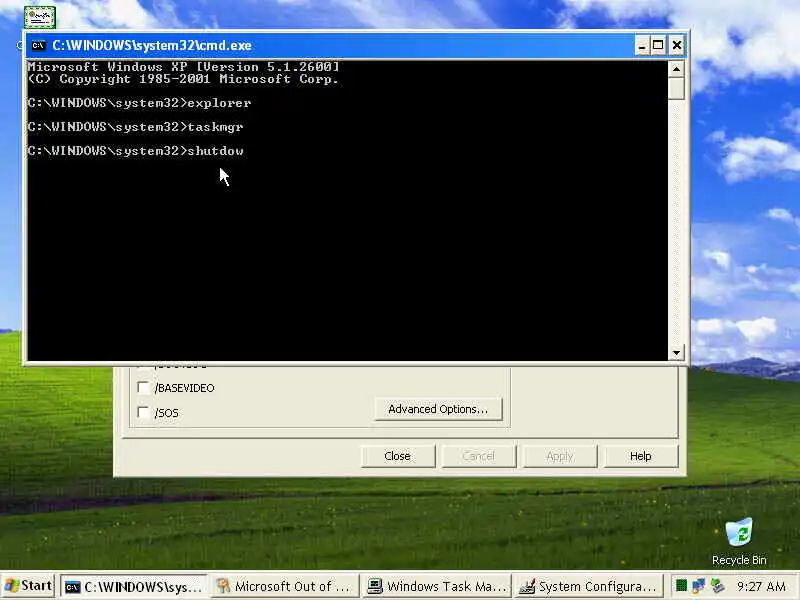Switch to System Configuration taskbar item

[589, 587]
